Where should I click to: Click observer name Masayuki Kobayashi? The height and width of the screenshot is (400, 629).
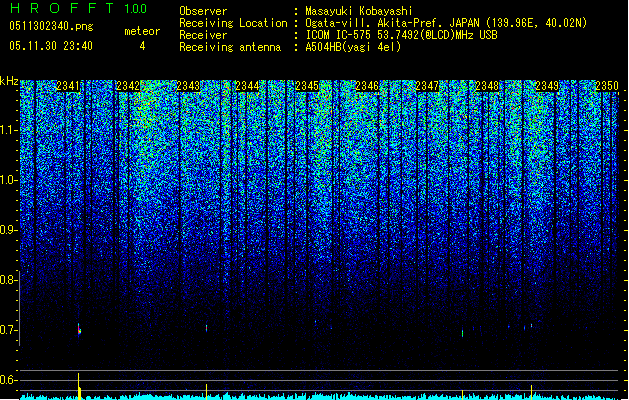[359, 11]
